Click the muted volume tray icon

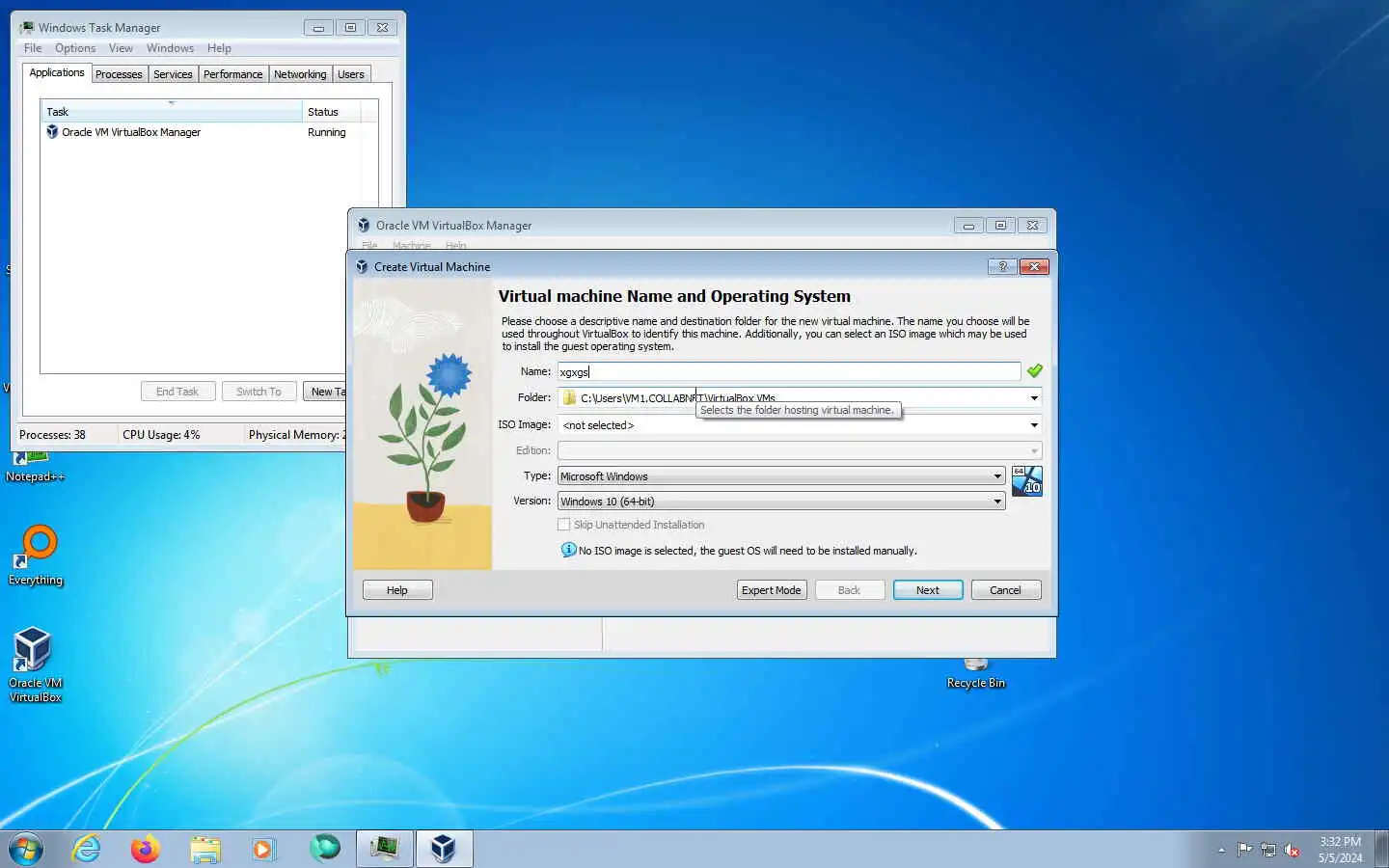click(1293, 850)
